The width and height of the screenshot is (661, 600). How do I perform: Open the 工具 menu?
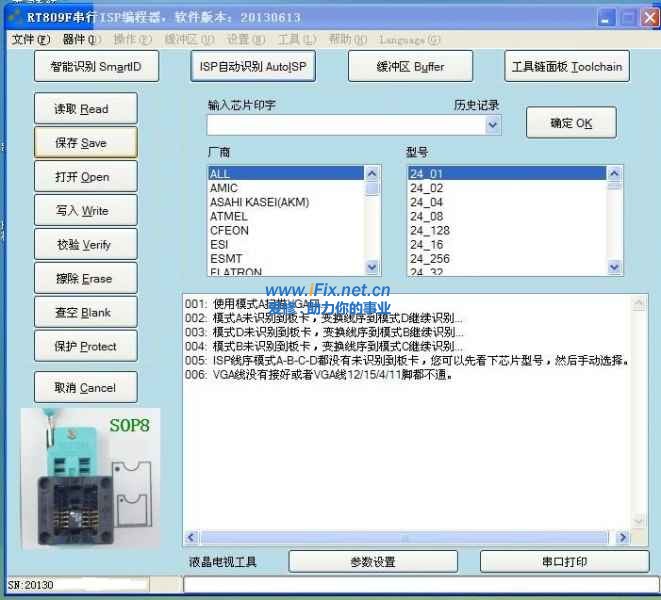tap(297, 40)
